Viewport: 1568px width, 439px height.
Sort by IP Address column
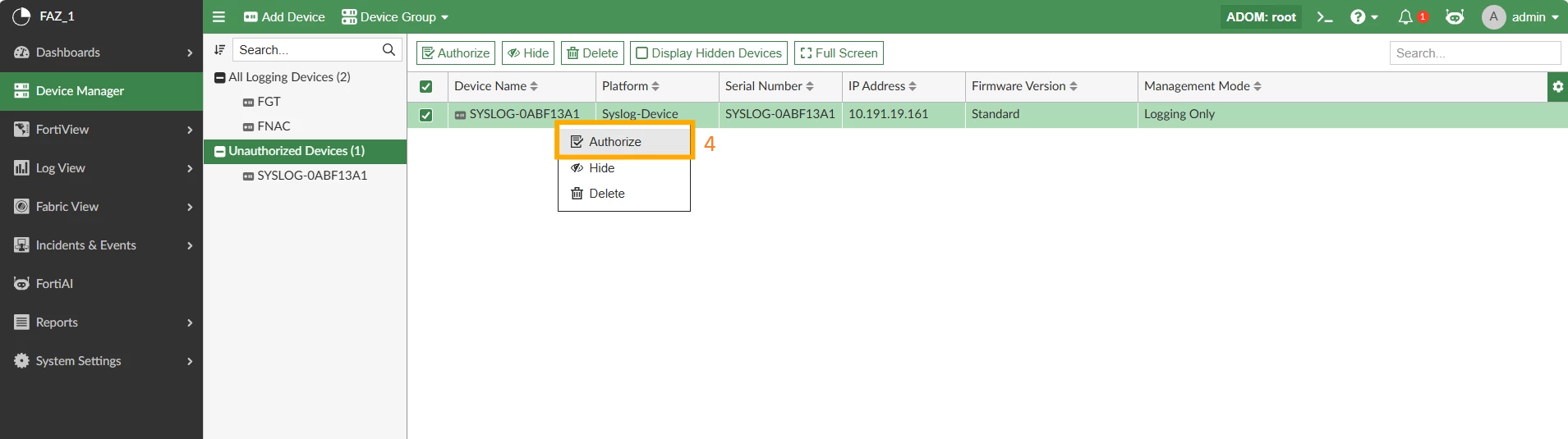pyautogui.click(x=882, y=86)
